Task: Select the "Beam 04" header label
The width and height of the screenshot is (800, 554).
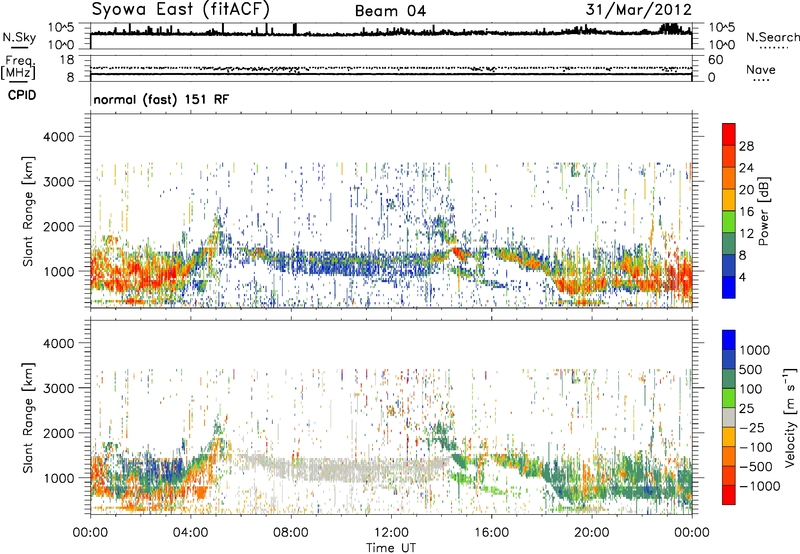Action: (x=390, y=11)
